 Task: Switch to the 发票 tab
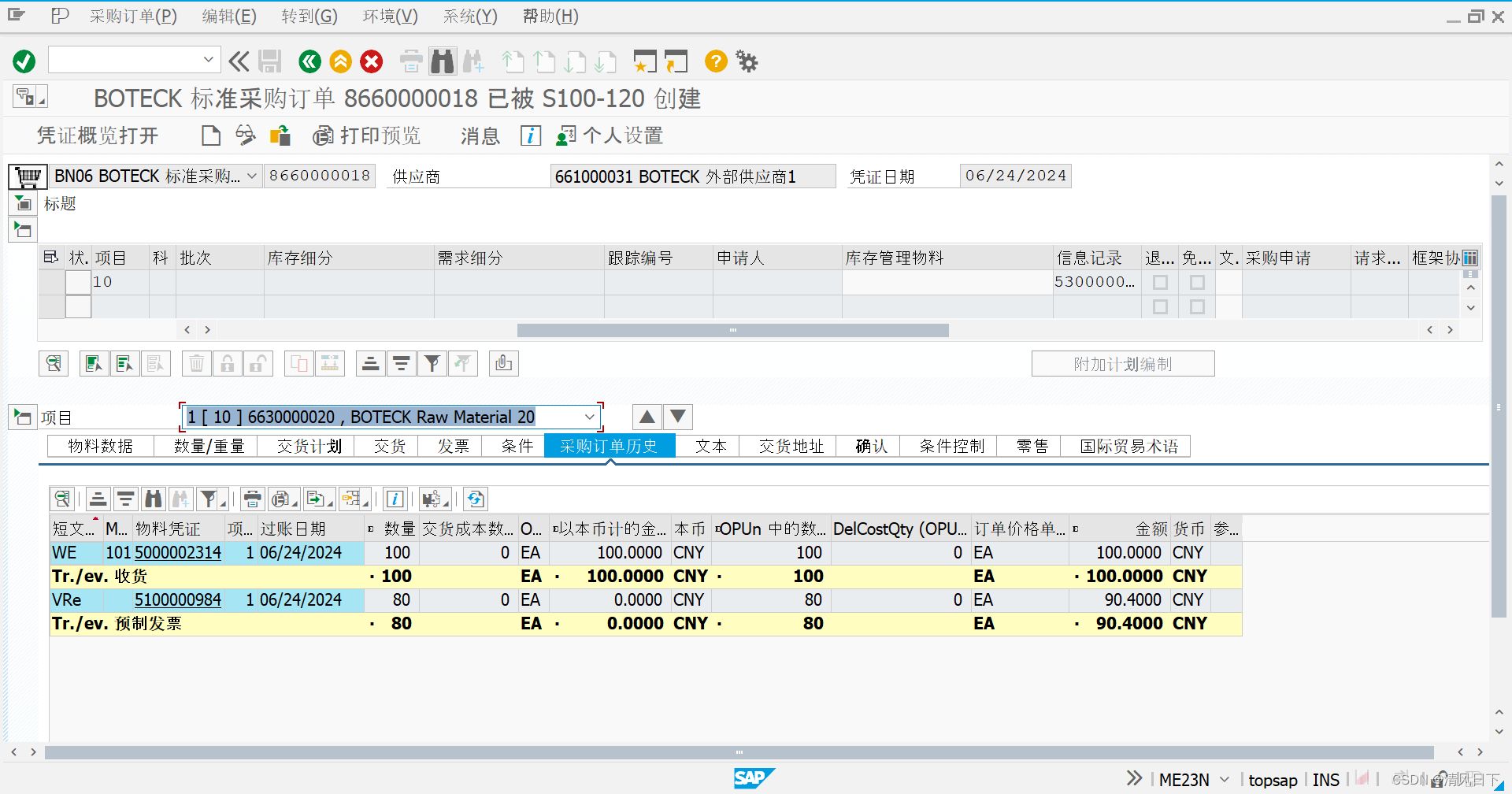point(453,446)
